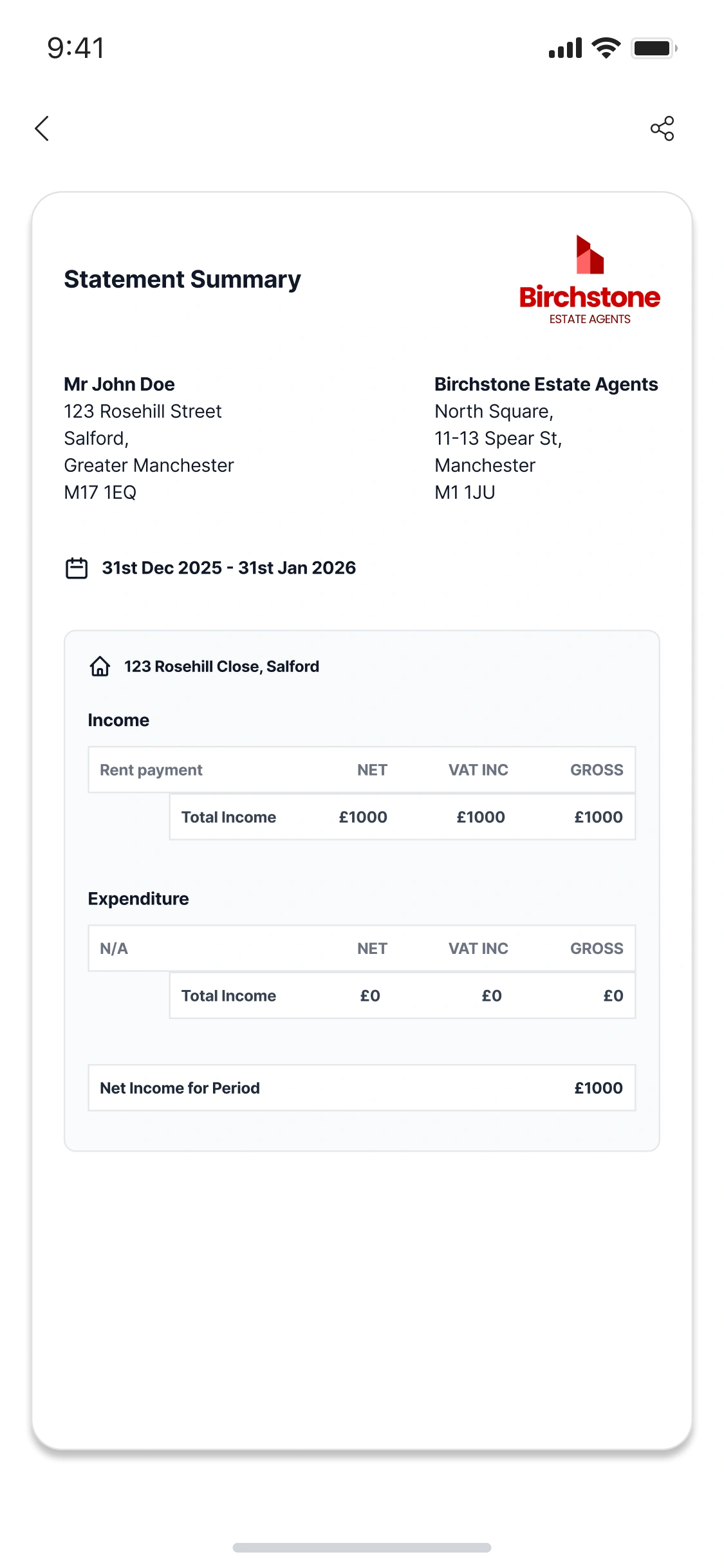Tap the Statement Summary heading
The image size is (724, 1568).
tap(182, 279)
